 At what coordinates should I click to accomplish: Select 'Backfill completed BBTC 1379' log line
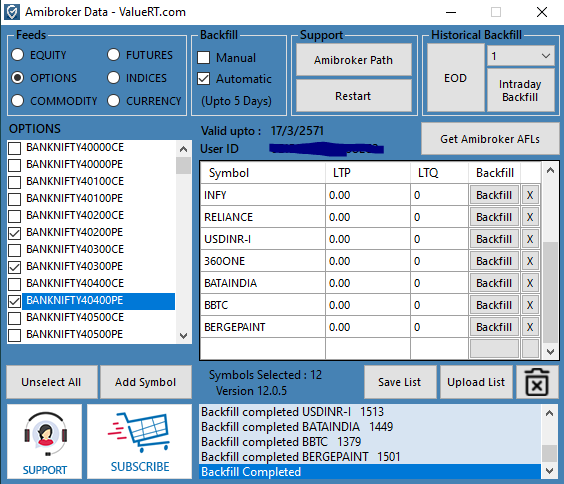pyautogui.click(x=370, y=442)
